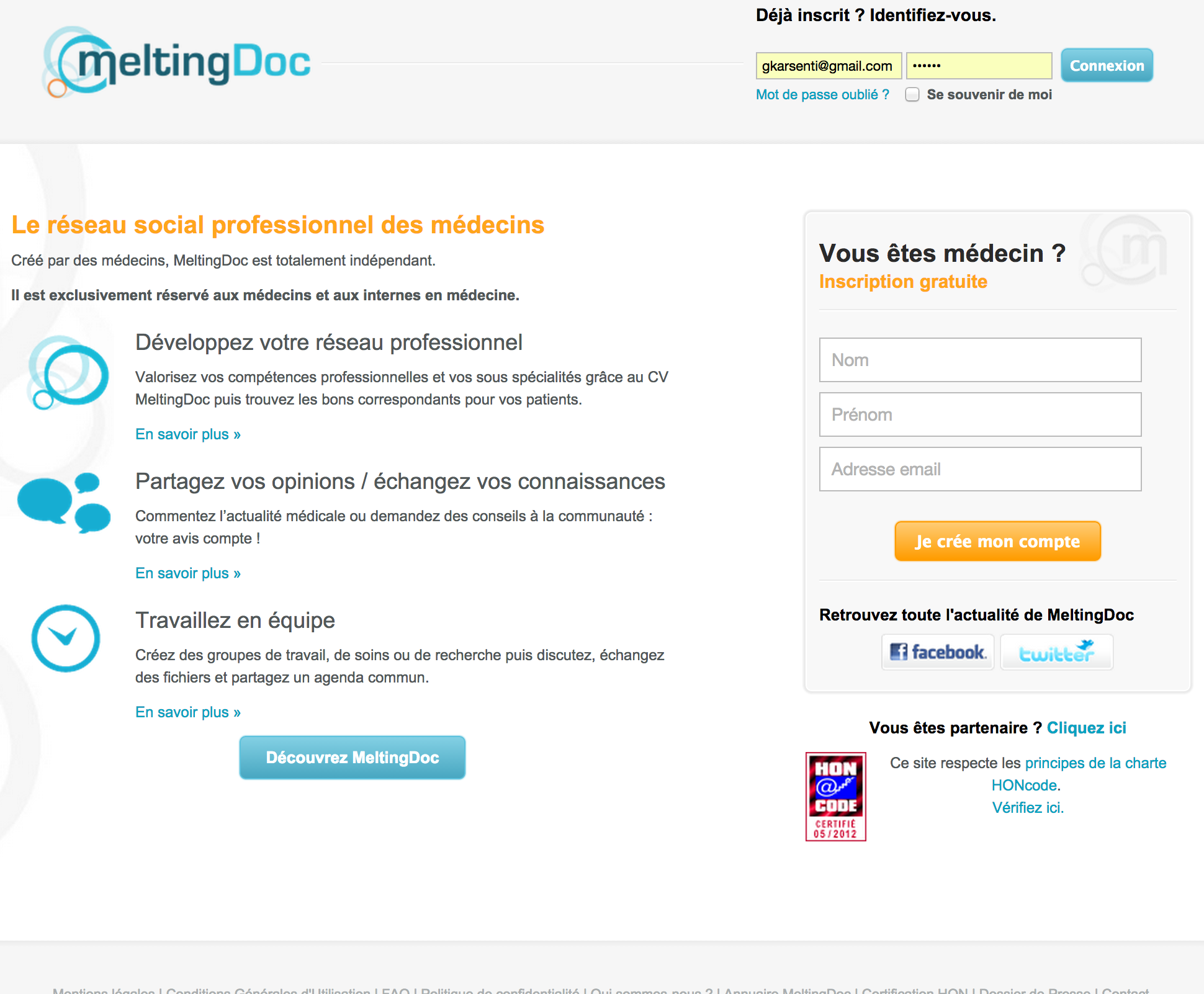Click the network circles icon beside Développez votre réseau

68,372
